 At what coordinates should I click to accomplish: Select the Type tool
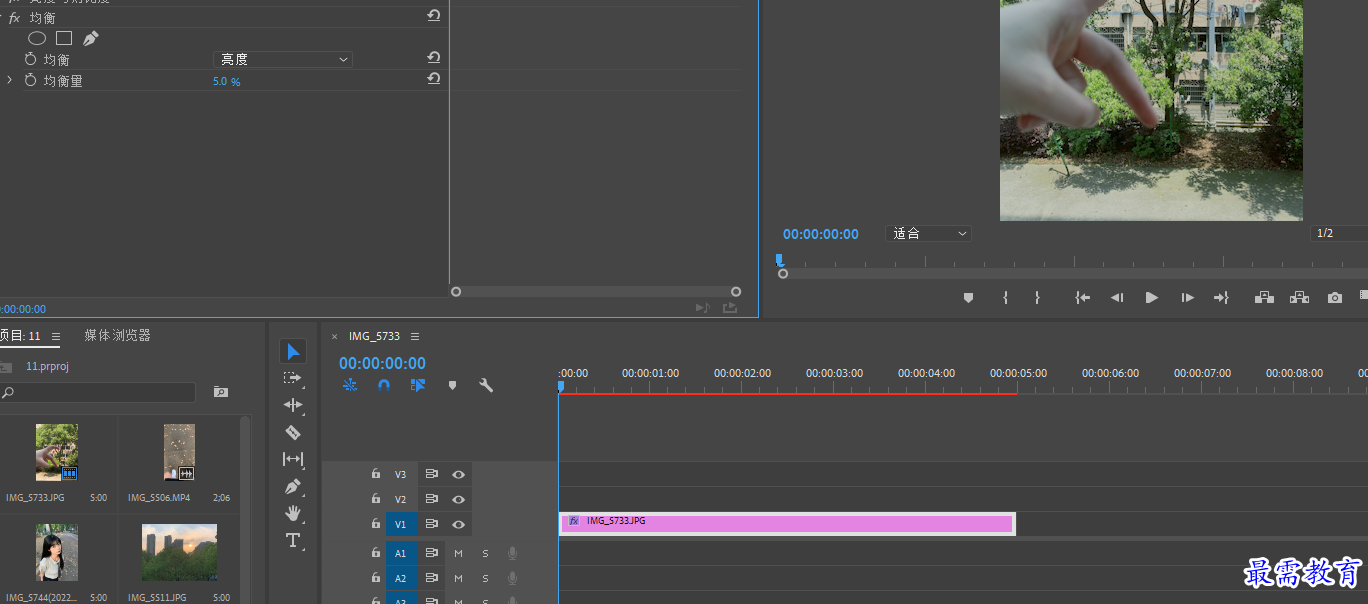(293, 540)
